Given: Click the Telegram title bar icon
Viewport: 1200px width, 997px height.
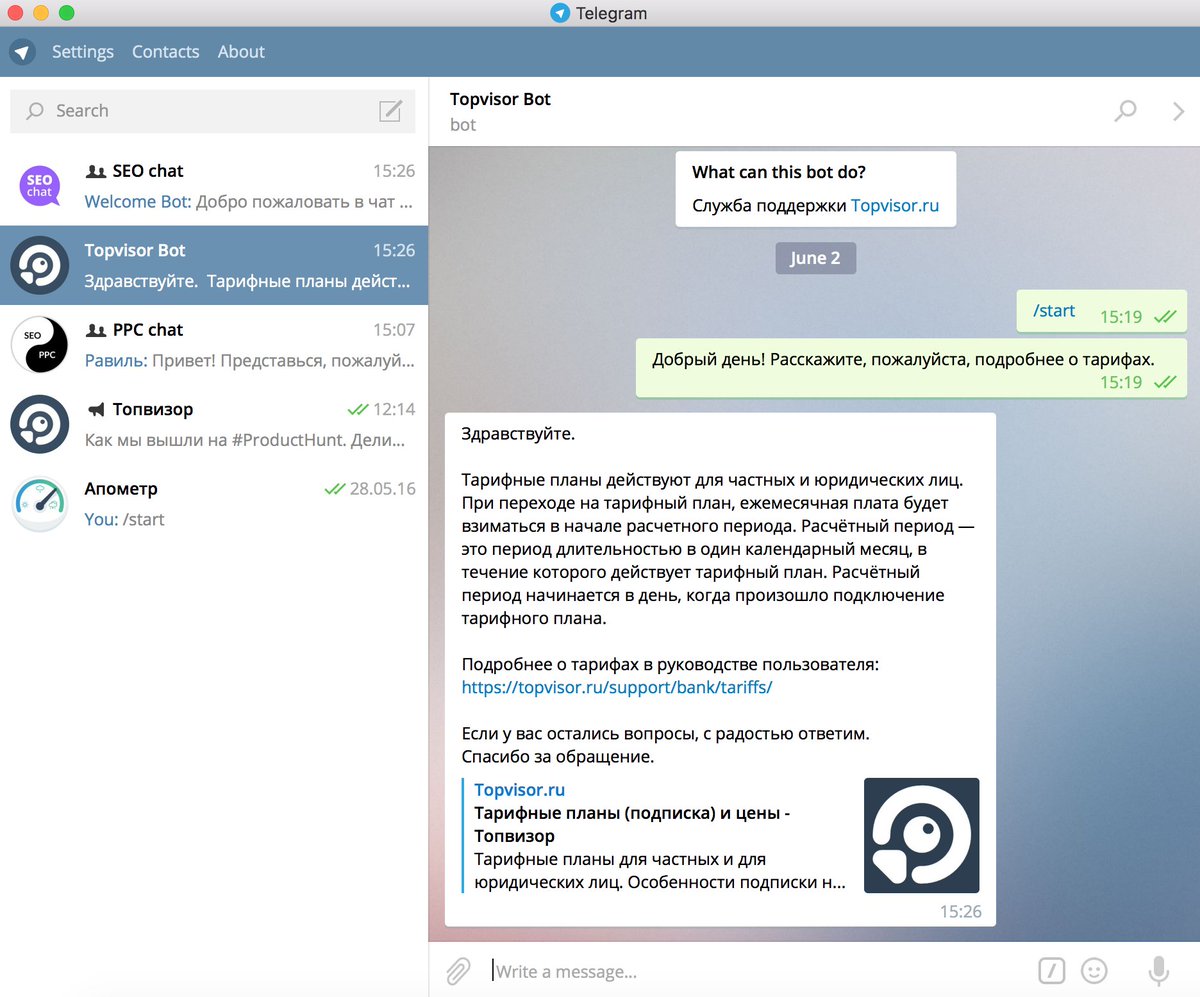Looking at the screenshot, I should point(560,13).
